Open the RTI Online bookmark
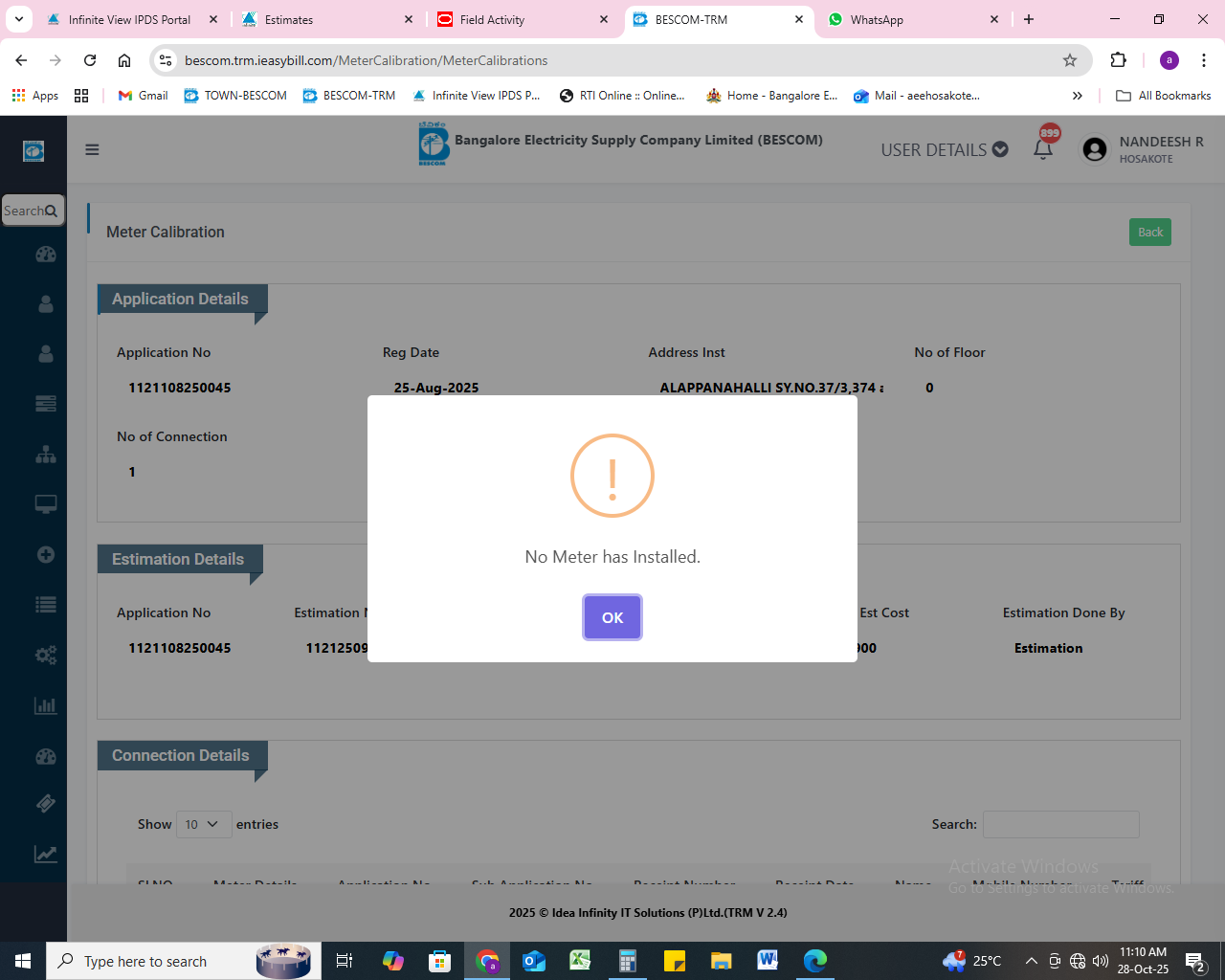Viewport: 1225px width, 980px height. [622, 96]
